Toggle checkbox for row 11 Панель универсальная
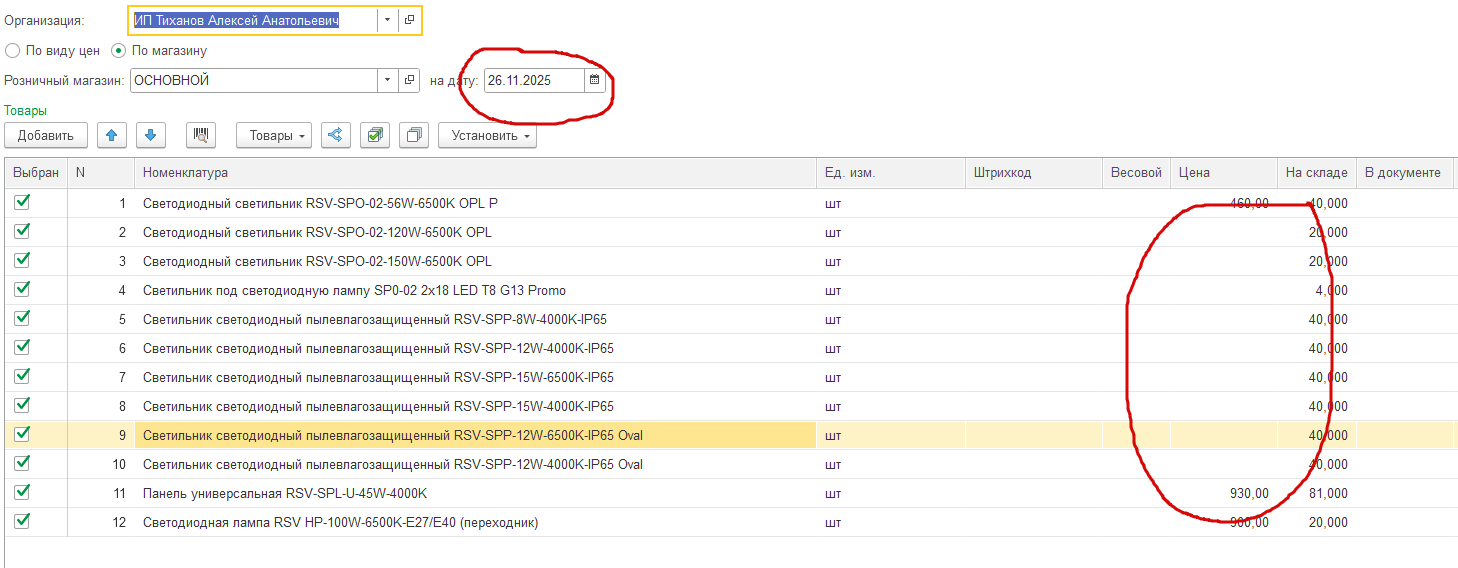 tap(23, 492)
